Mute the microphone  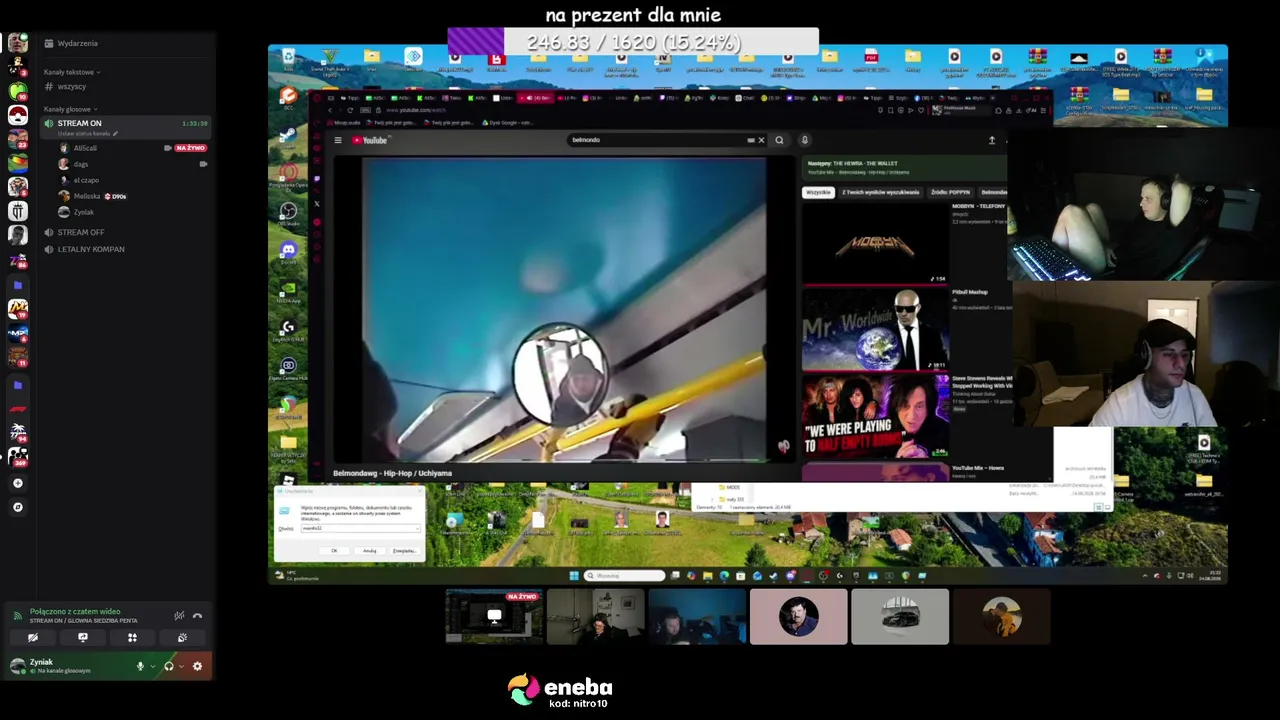[x=140, y=666]
